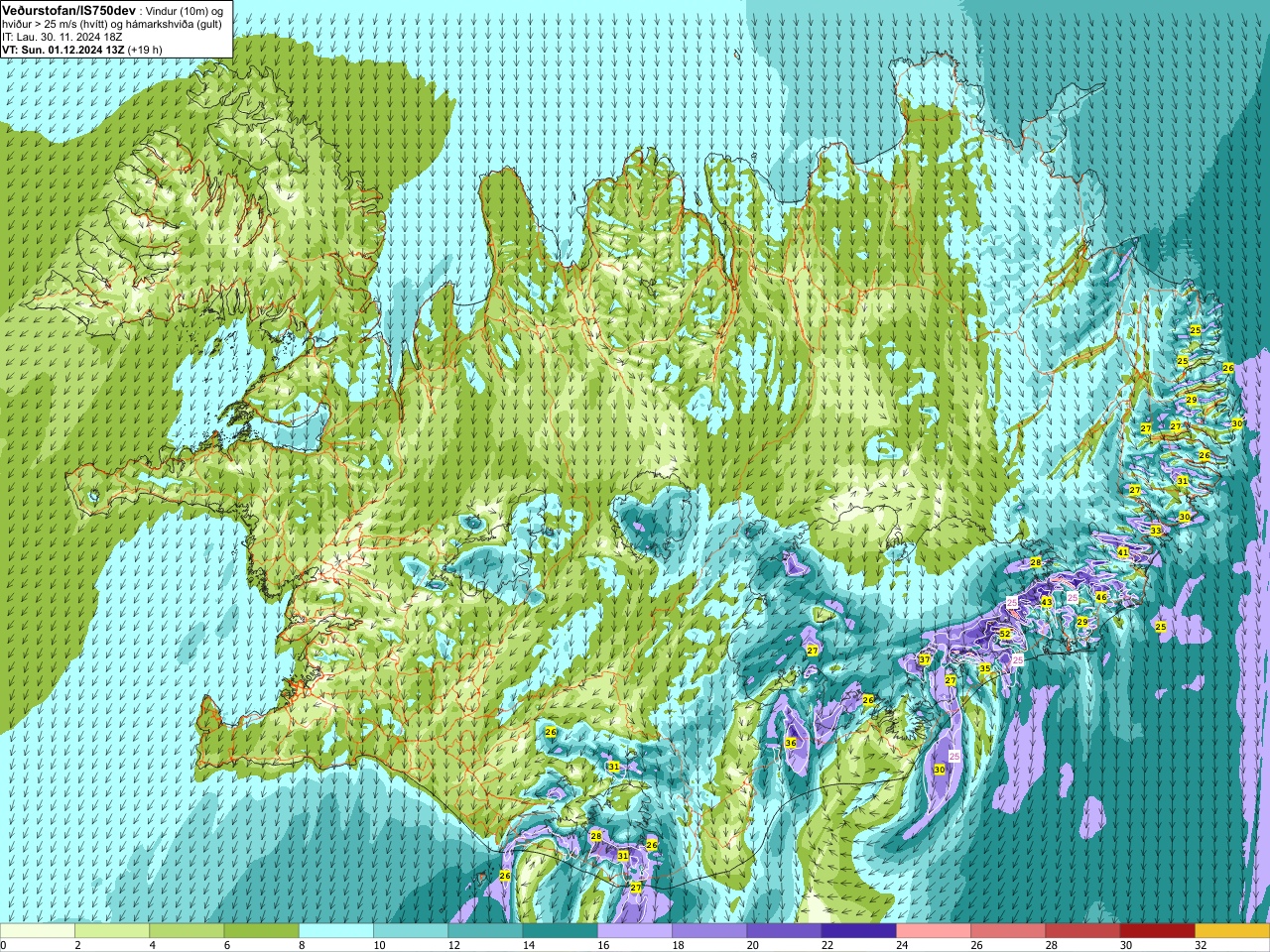
Task: Click the 24–26 m/s light pink legend swatch
Action: pos(934,931)
